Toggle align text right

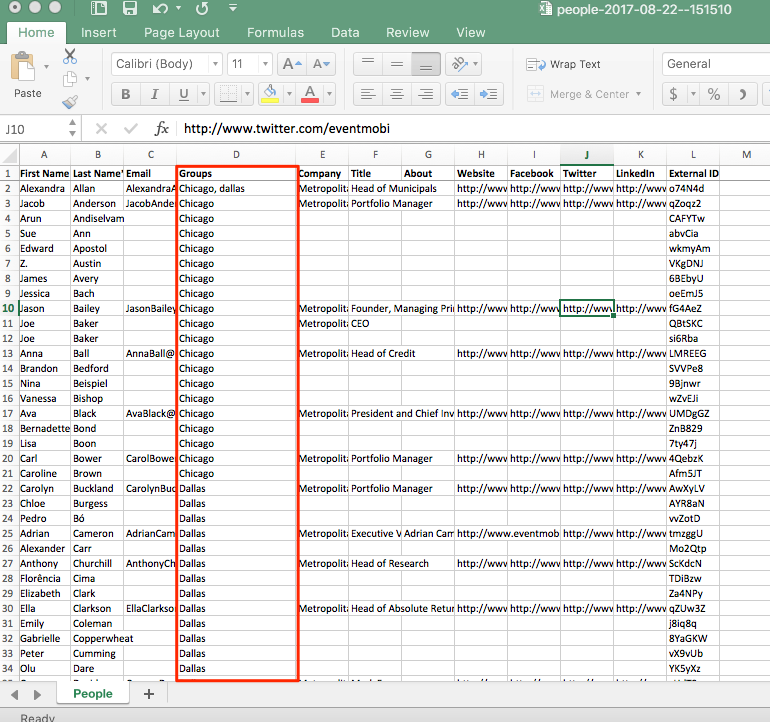click(426, 94)
